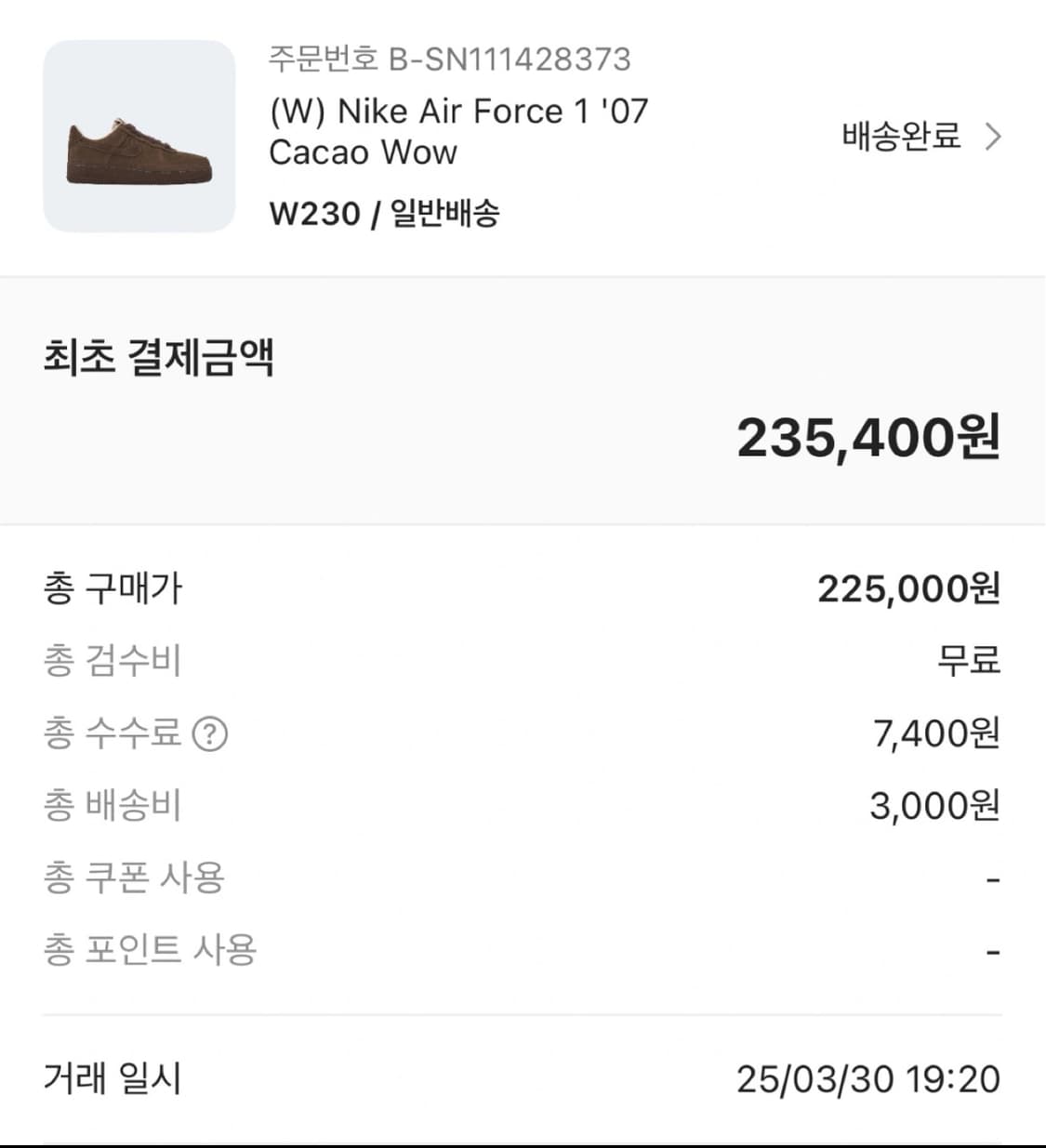Image resolution: width=1046 pixels, height=1148 pixels.
Task: Click the help icon next to 총 수수료
Action: pos(210,734)
